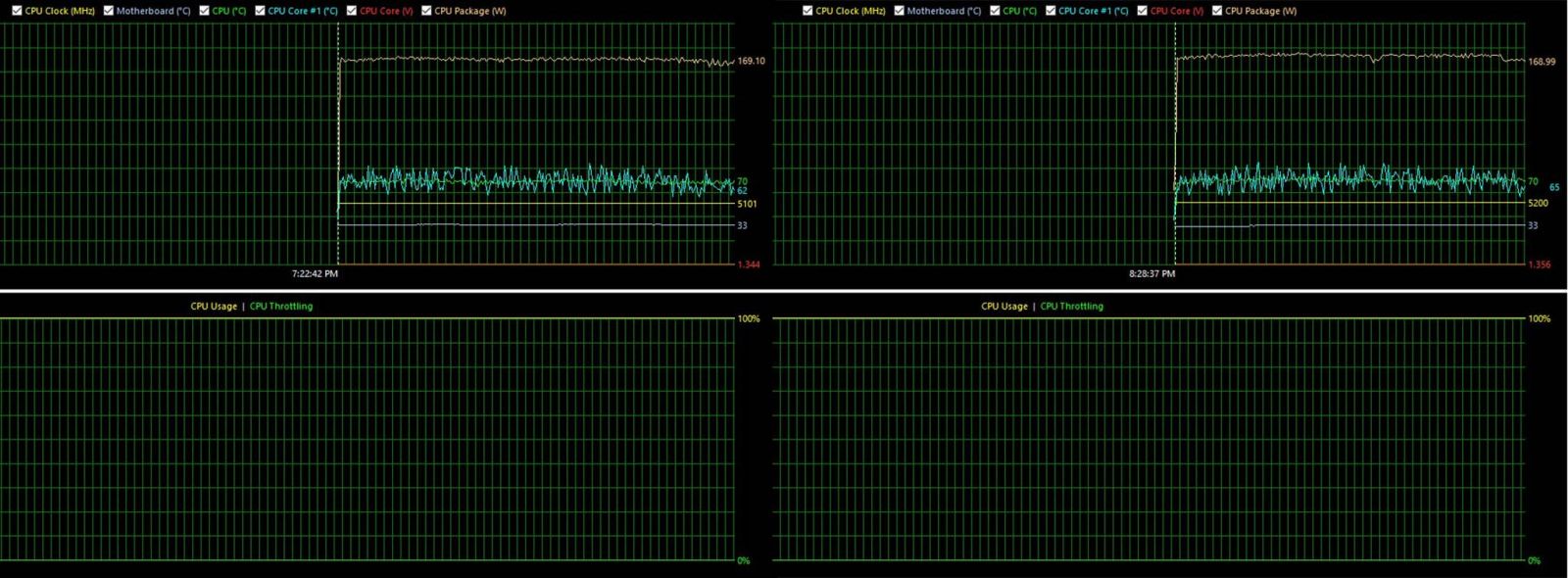Viewport: 1568px width, 578px height.
Task: Disable CPU (°C) checkbox in left graph
Action: pos(205,11)
